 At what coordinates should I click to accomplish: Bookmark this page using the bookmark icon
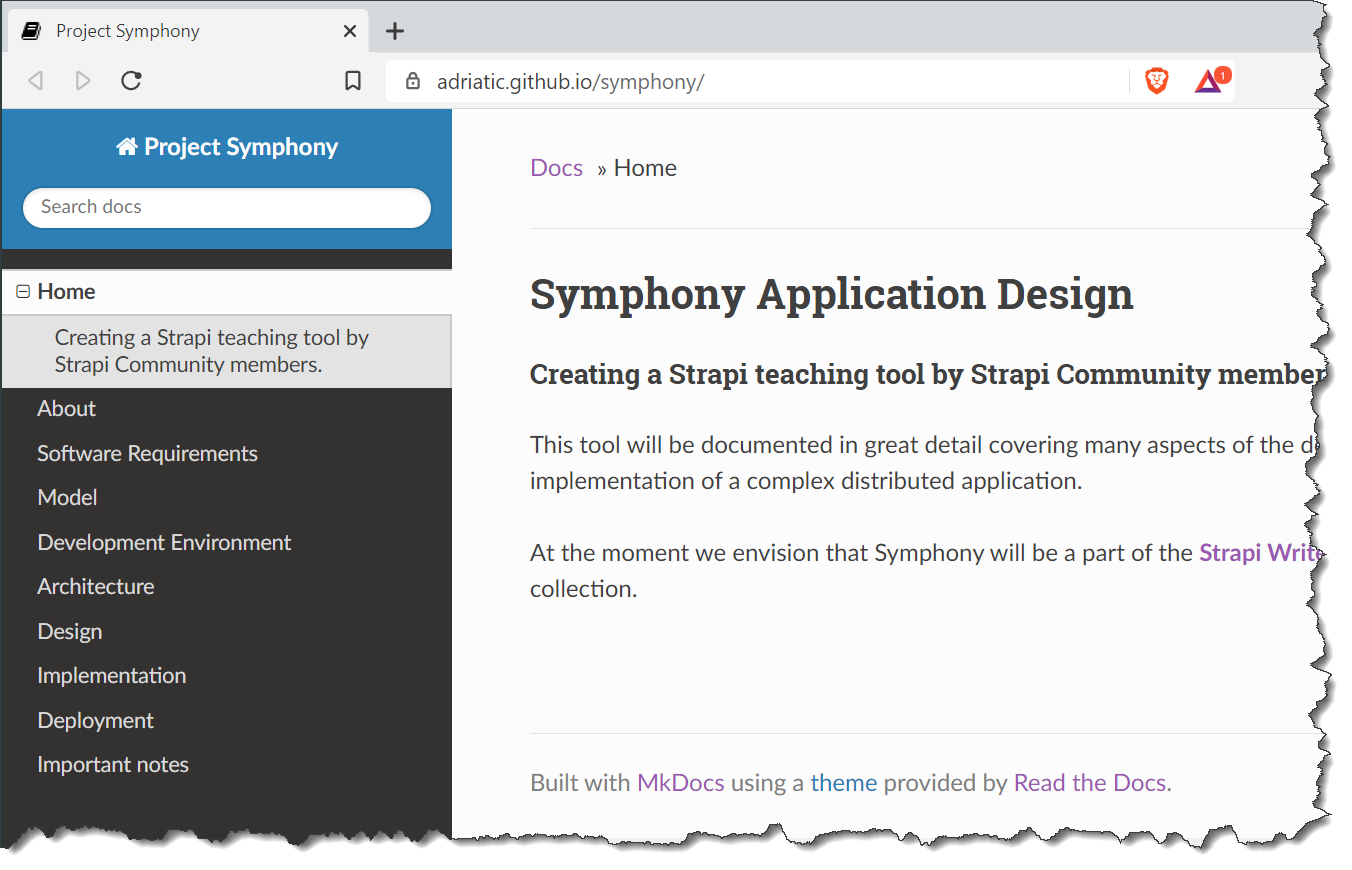[353, 81]
